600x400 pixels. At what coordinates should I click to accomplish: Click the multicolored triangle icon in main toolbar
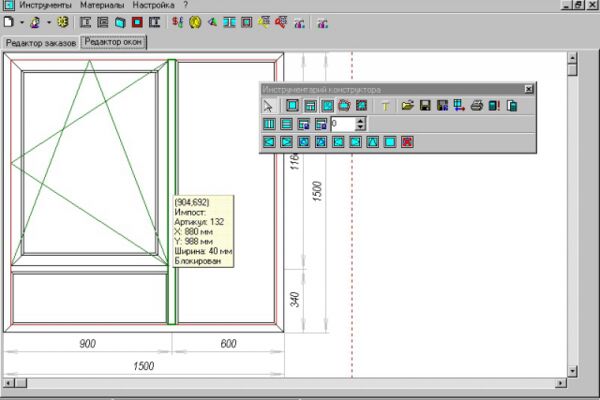click(212, 23)
